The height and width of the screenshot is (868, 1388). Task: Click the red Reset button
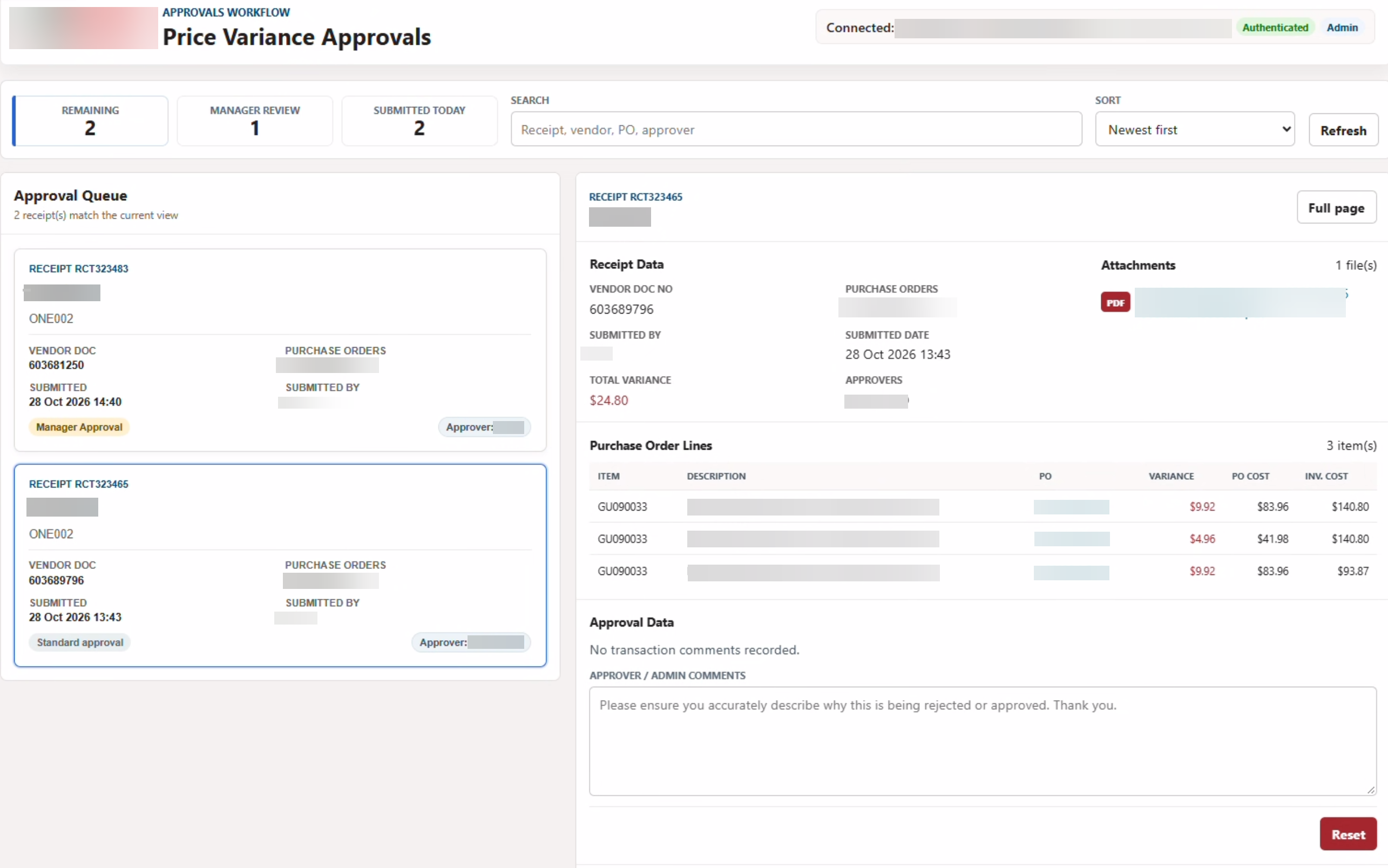click(1348, 834)
